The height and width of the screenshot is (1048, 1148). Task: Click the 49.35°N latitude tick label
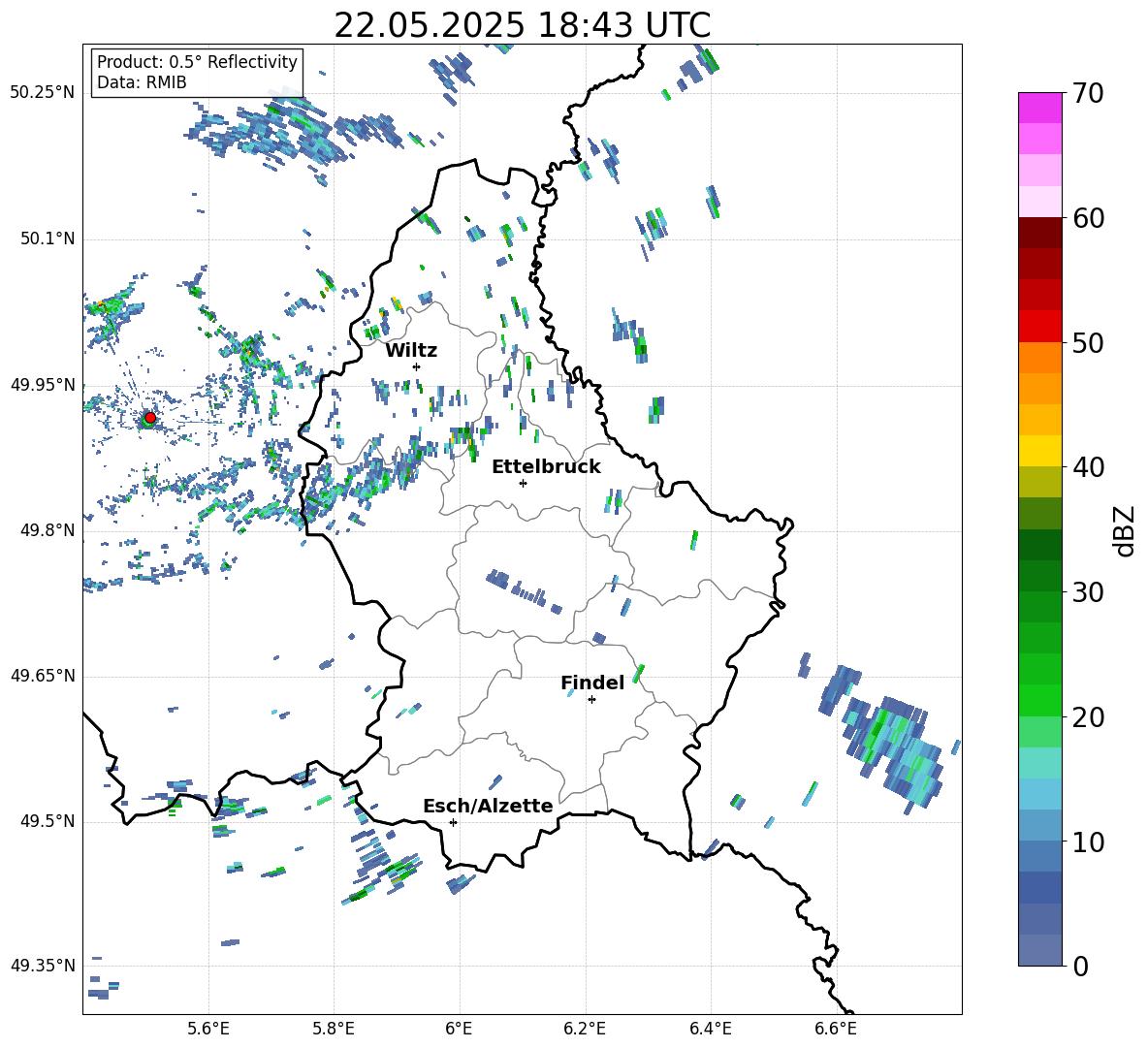(x=43, y=966)
